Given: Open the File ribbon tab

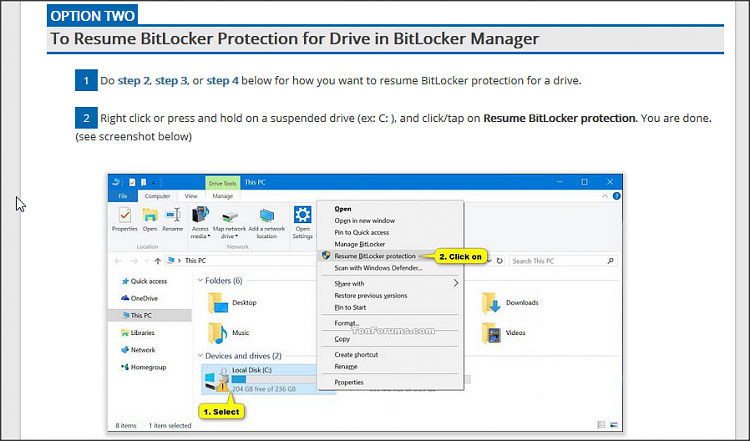Looking at the screenshot, I should [123, 196].
